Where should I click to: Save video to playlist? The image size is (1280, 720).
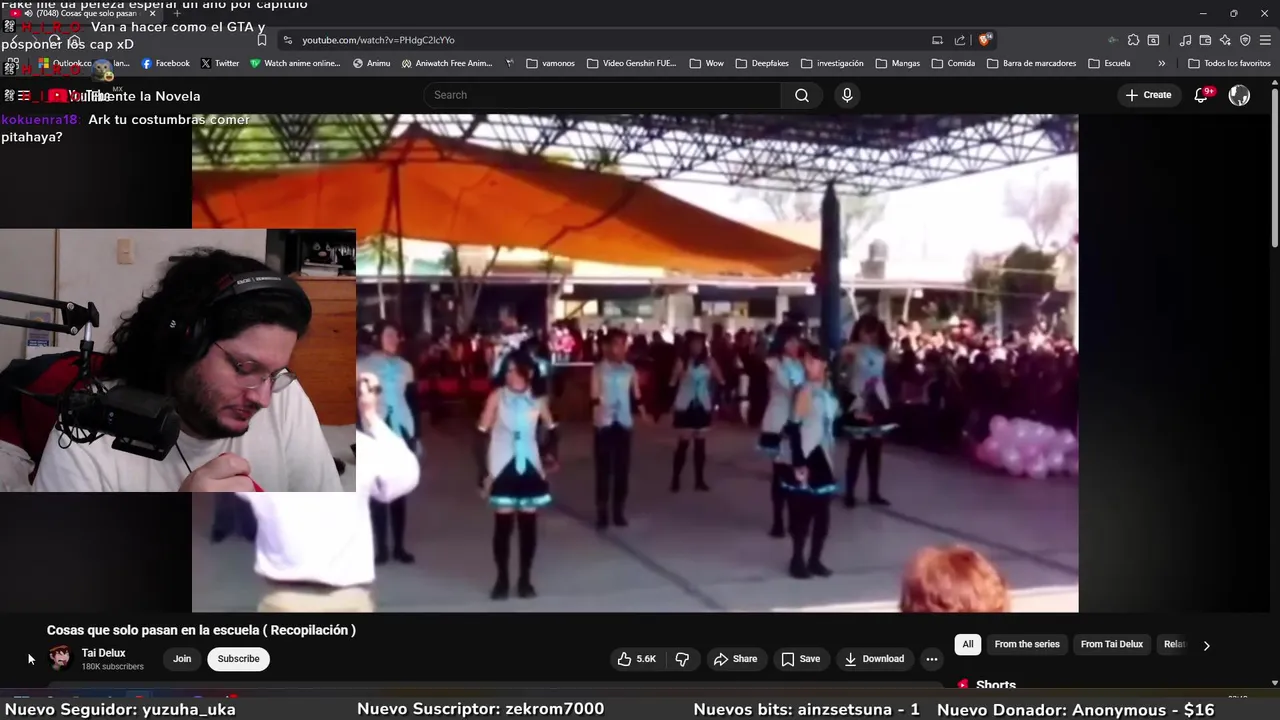point(801,659)
